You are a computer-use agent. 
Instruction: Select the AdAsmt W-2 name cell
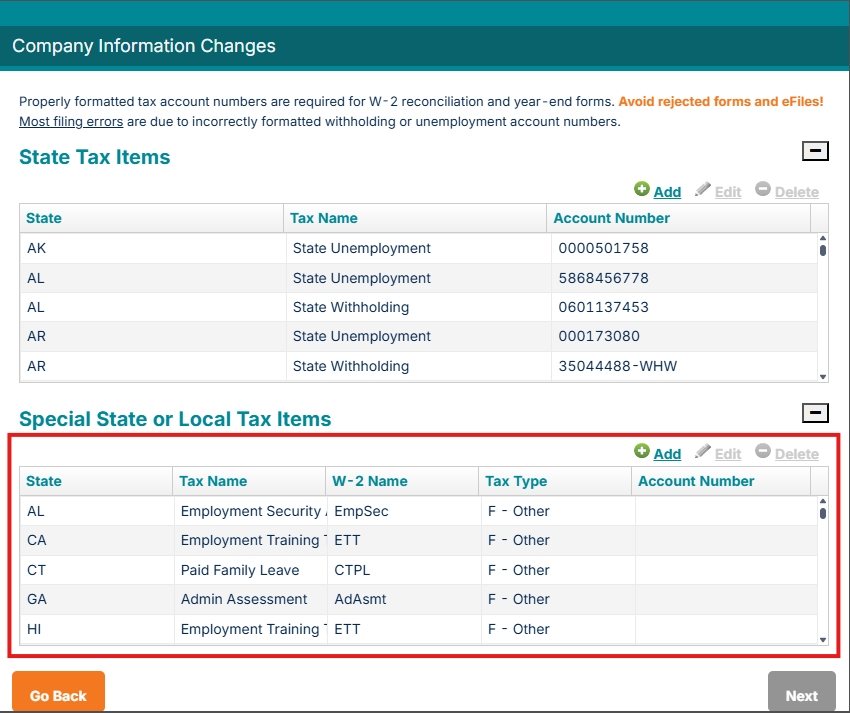click(x=404, y=600)
